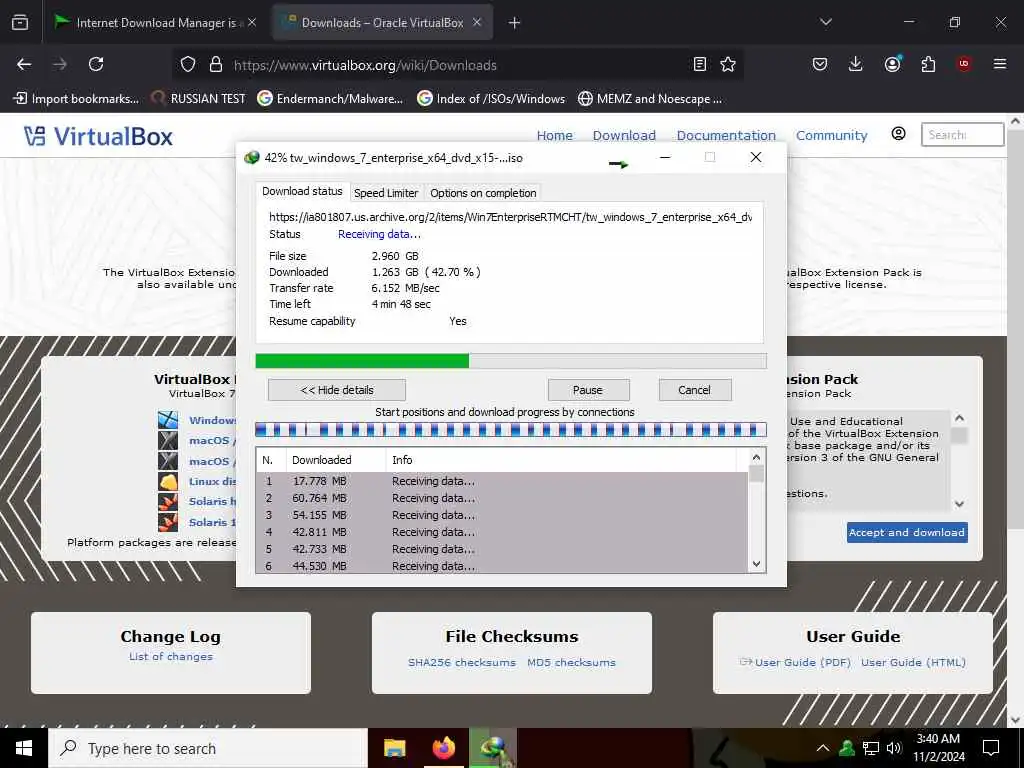This screenshot has height=768, width=1024.
Task: Switch to Options on completion tab
Action: coord(483,193)
